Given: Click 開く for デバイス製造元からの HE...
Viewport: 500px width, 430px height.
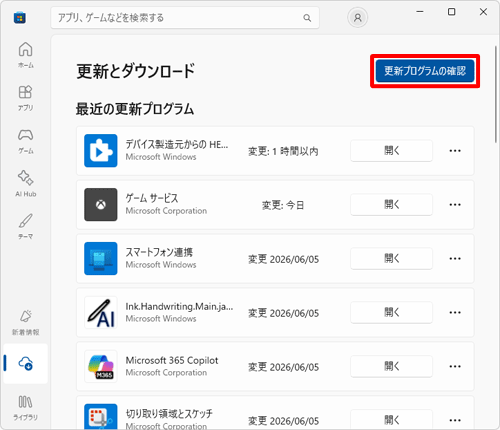Looking at the screenshot, I should tap(391, 151).
